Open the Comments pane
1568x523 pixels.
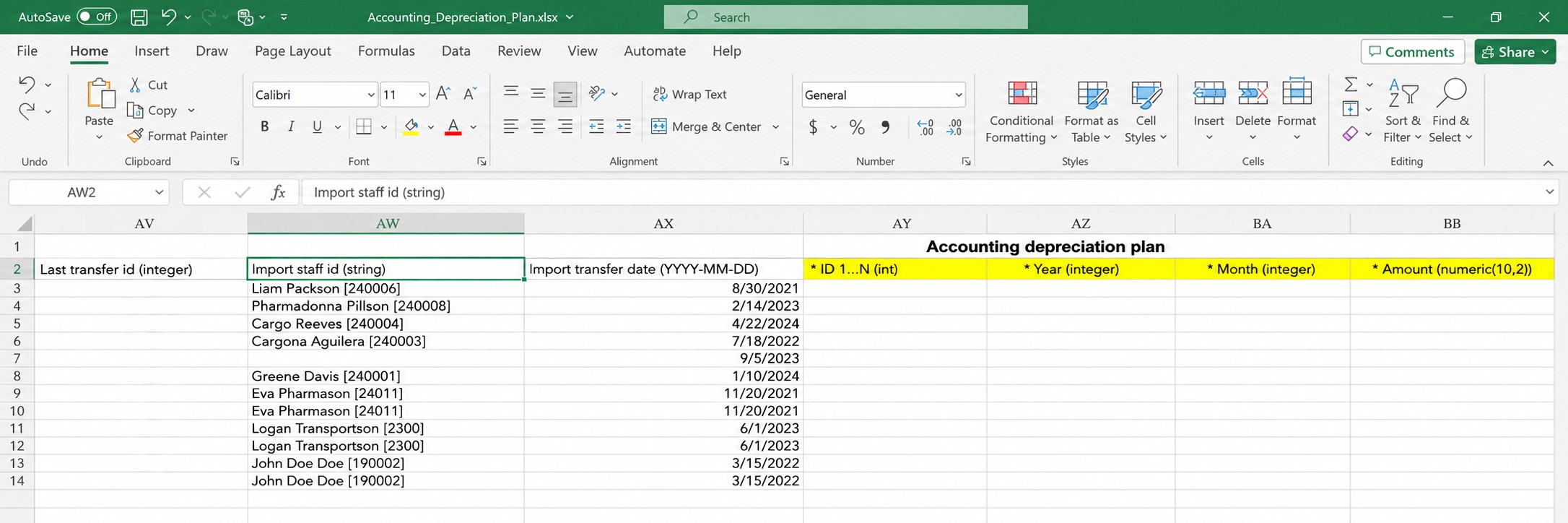coord(1412,51)
